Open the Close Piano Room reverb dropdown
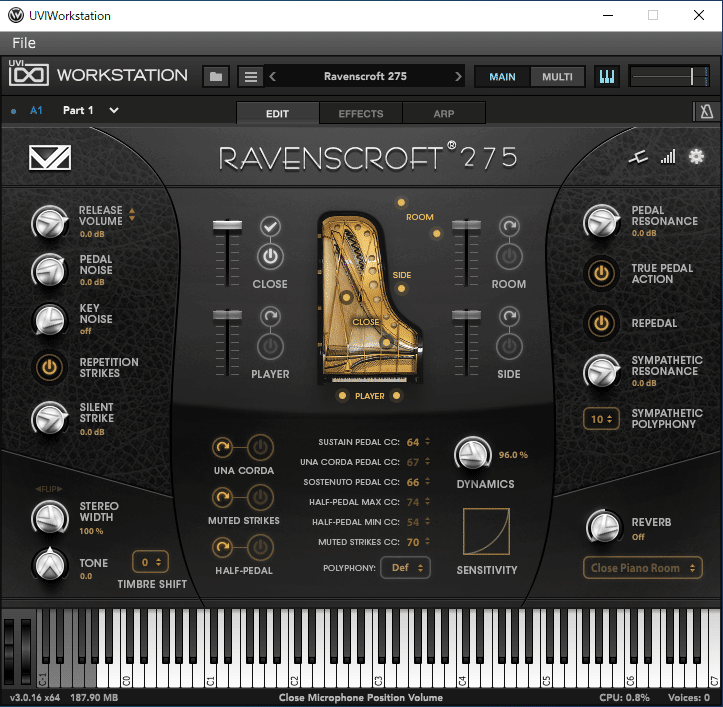Image resolution: width=723 pixels, height=707 pixels. tap(643, 568)
